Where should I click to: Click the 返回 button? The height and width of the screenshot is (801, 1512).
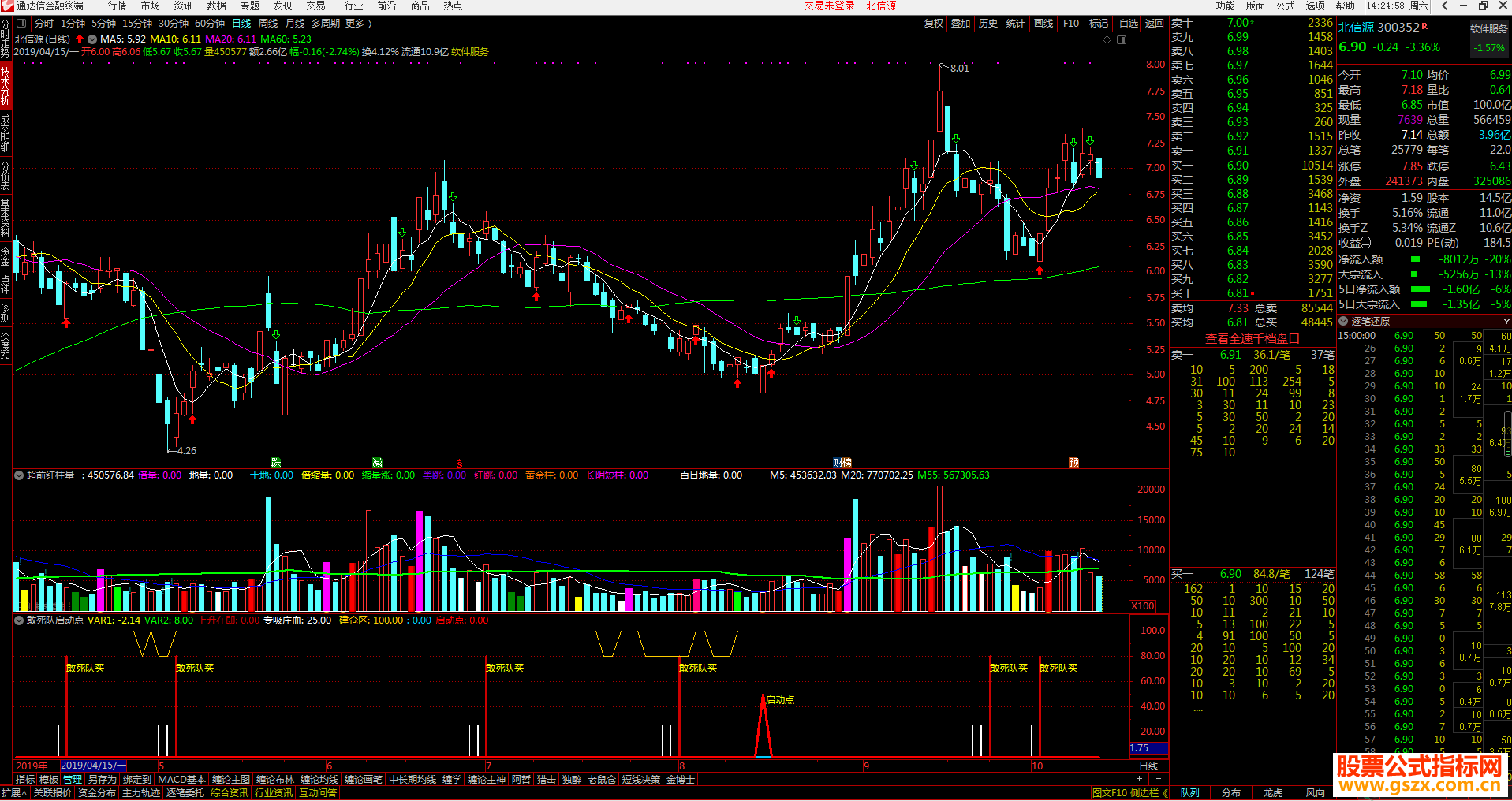pyautogui.click(x=1155, y=24)
